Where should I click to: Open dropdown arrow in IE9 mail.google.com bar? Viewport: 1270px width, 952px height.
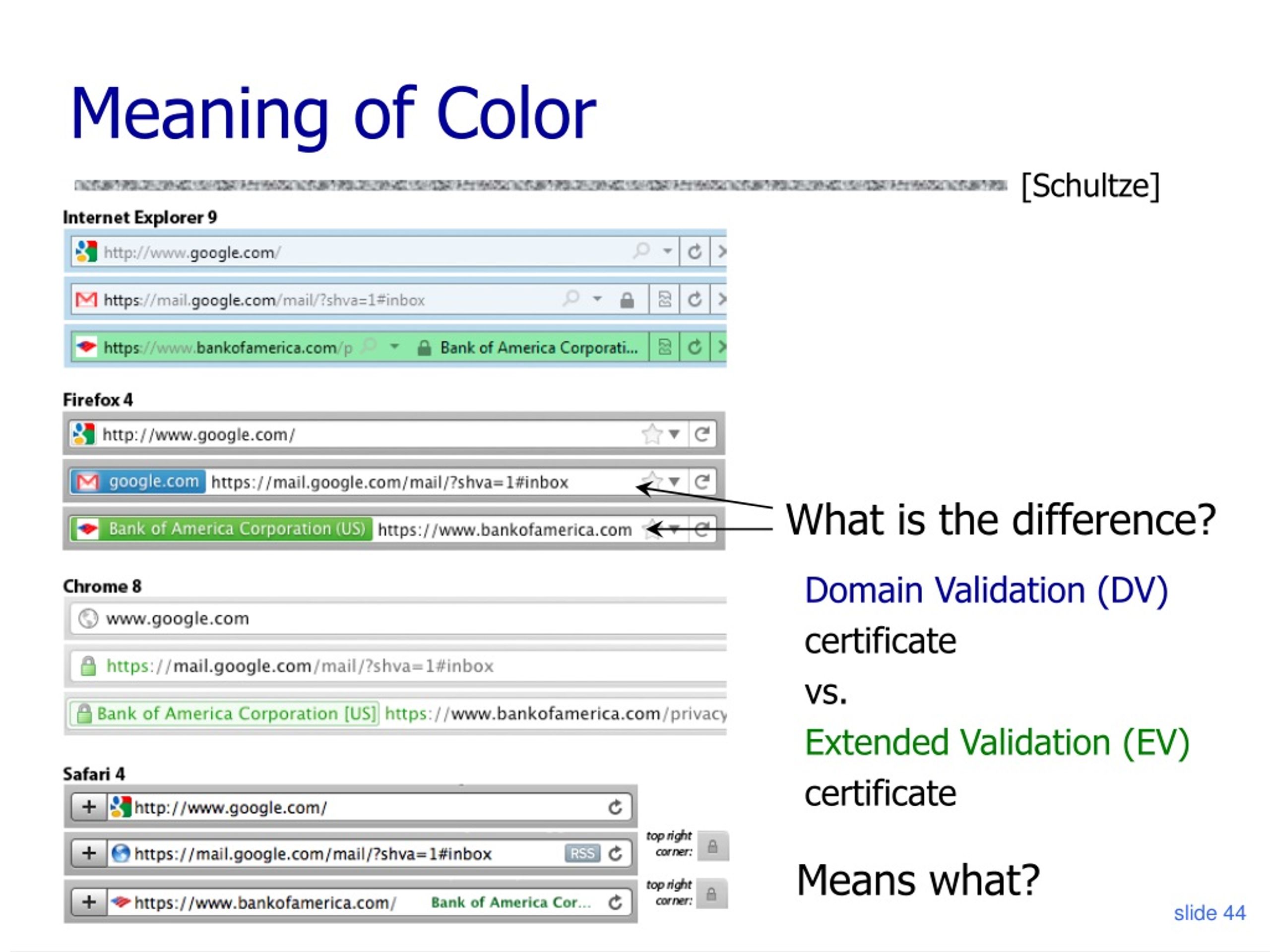point(597,298)
